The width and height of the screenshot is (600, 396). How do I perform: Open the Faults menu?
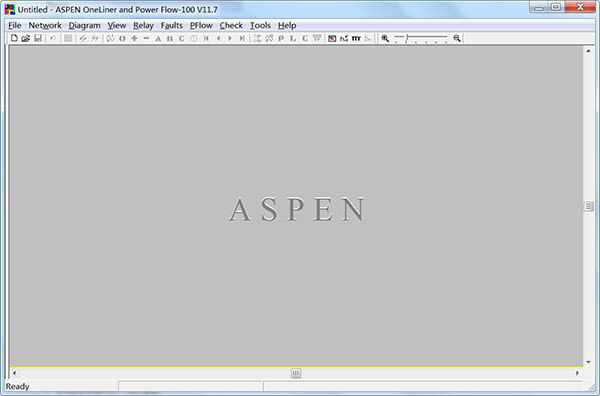[171, 25]
